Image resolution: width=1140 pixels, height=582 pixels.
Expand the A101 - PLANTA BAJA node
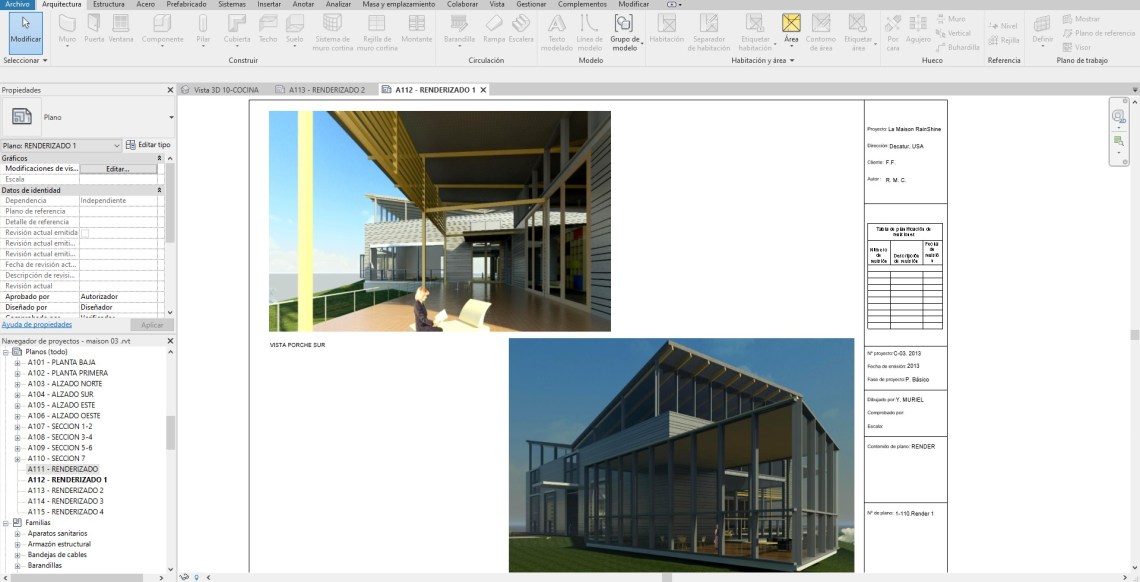click(17, 363)
